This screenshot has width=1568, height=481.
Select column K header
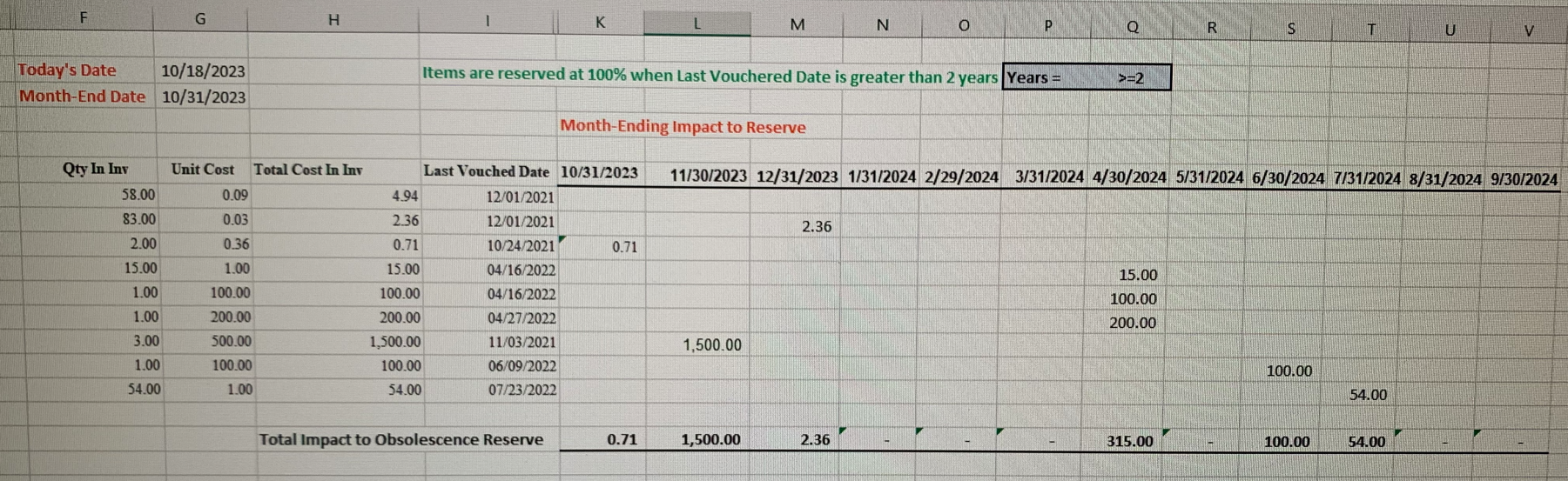click(x=601, y=23)
